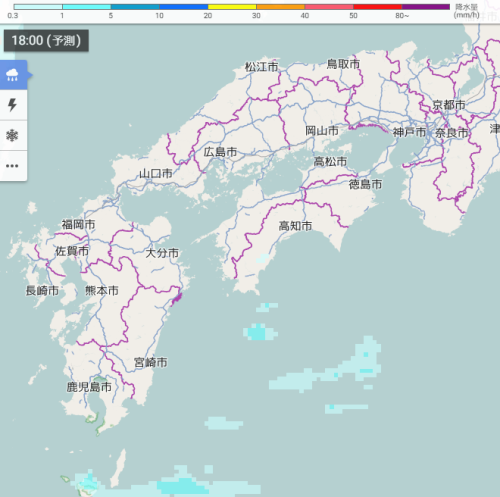
Task: Switch to the lightning bolt layer
Action: 13,105
